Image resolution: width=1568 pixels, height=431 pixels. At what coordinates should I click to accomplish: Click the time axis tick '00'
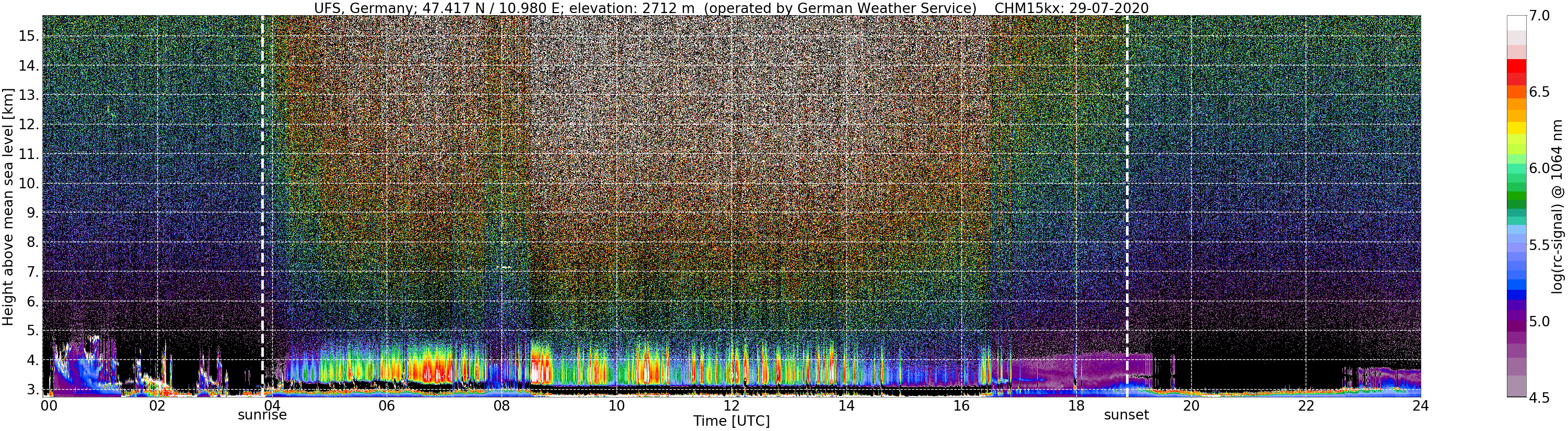pos(48,405)
